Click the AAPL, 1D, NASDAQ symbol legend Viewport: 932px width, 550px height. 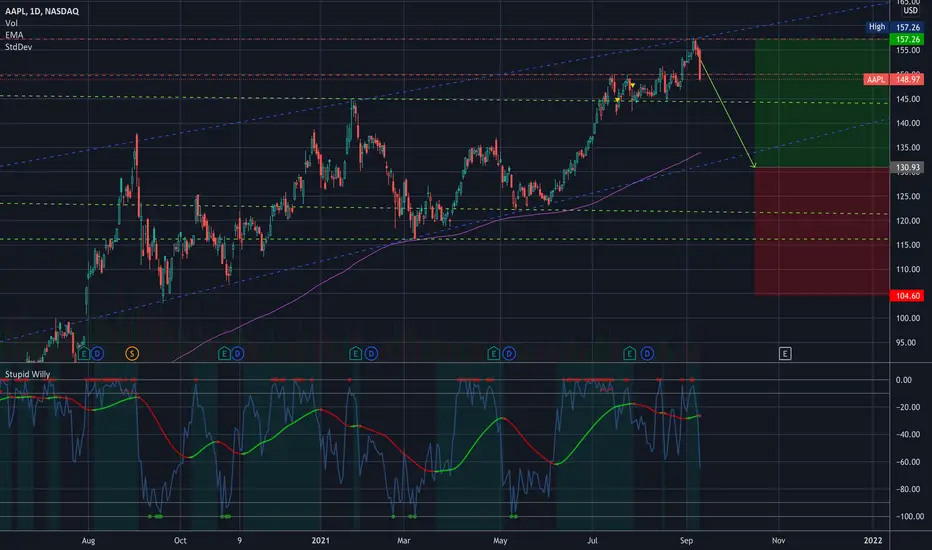click(x=42, y=11)
